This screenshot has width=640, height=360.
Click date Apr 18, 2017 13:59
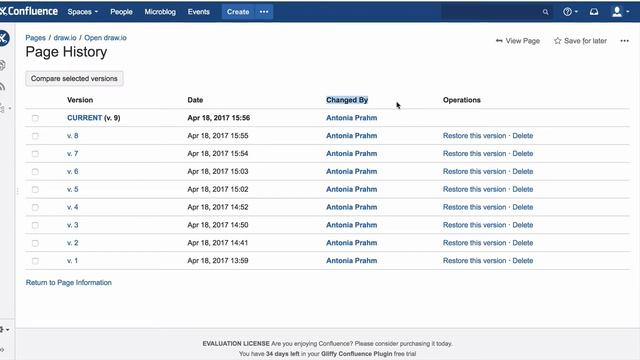point(218,260)
